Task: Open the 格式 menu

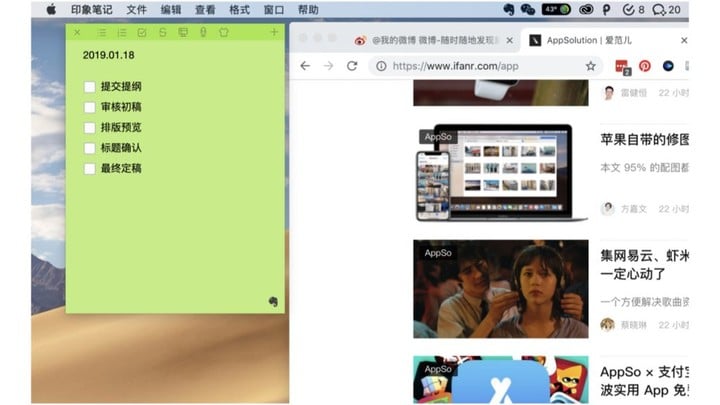Action: (x=240, y=10)
